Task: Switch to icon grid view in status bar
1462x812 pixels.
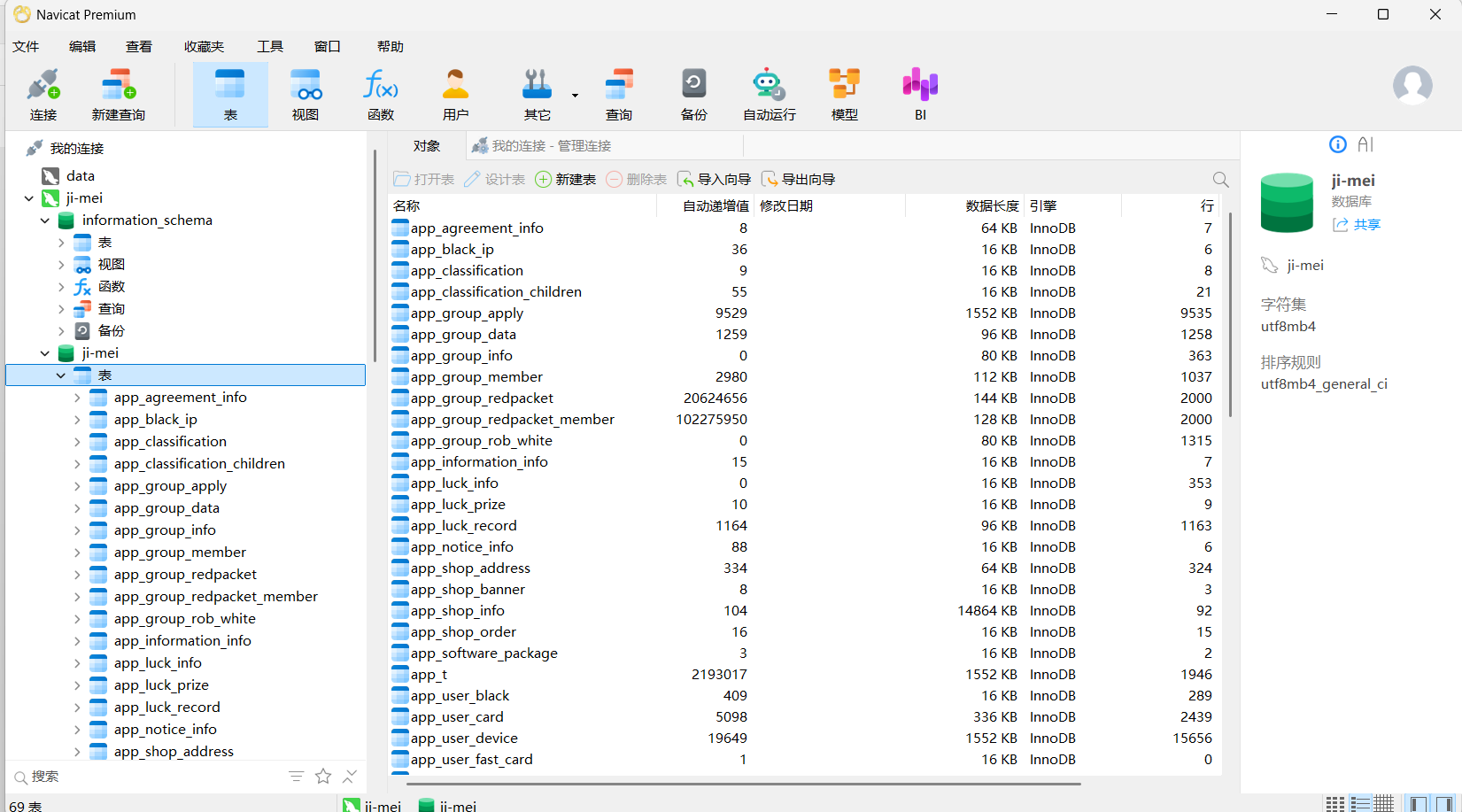Action: [x=1335, y=803]
